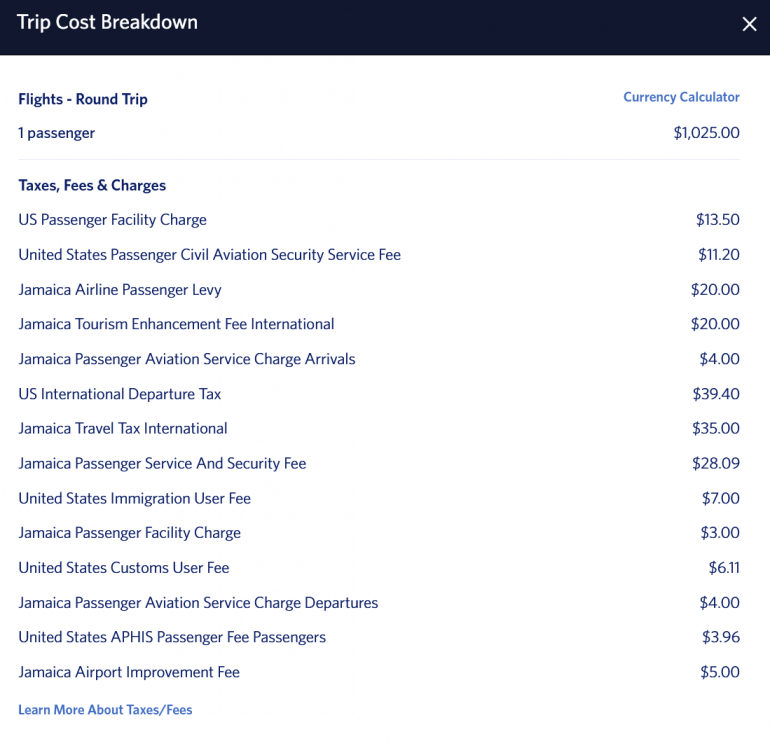770x741 pixels.
Task: Click the US International Departure Tax label
Action: (120, 394)
